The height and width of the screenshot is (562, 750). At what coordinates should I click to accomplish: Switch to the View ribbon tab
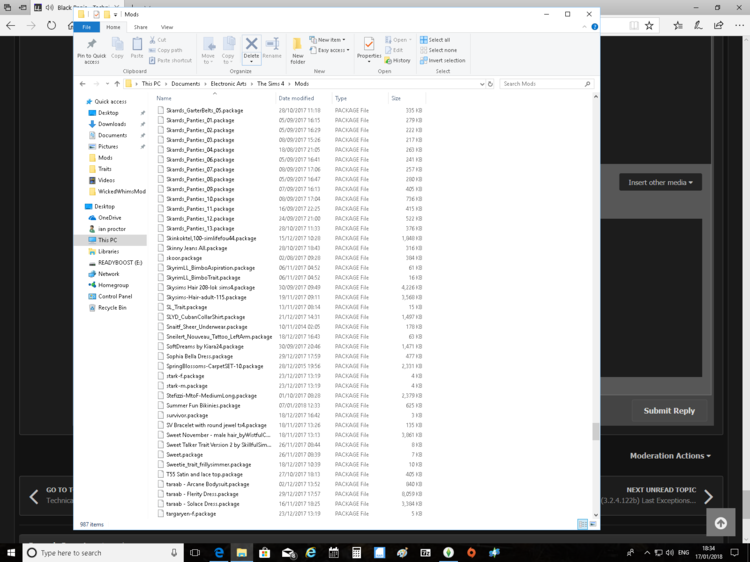tap(167, 27)
